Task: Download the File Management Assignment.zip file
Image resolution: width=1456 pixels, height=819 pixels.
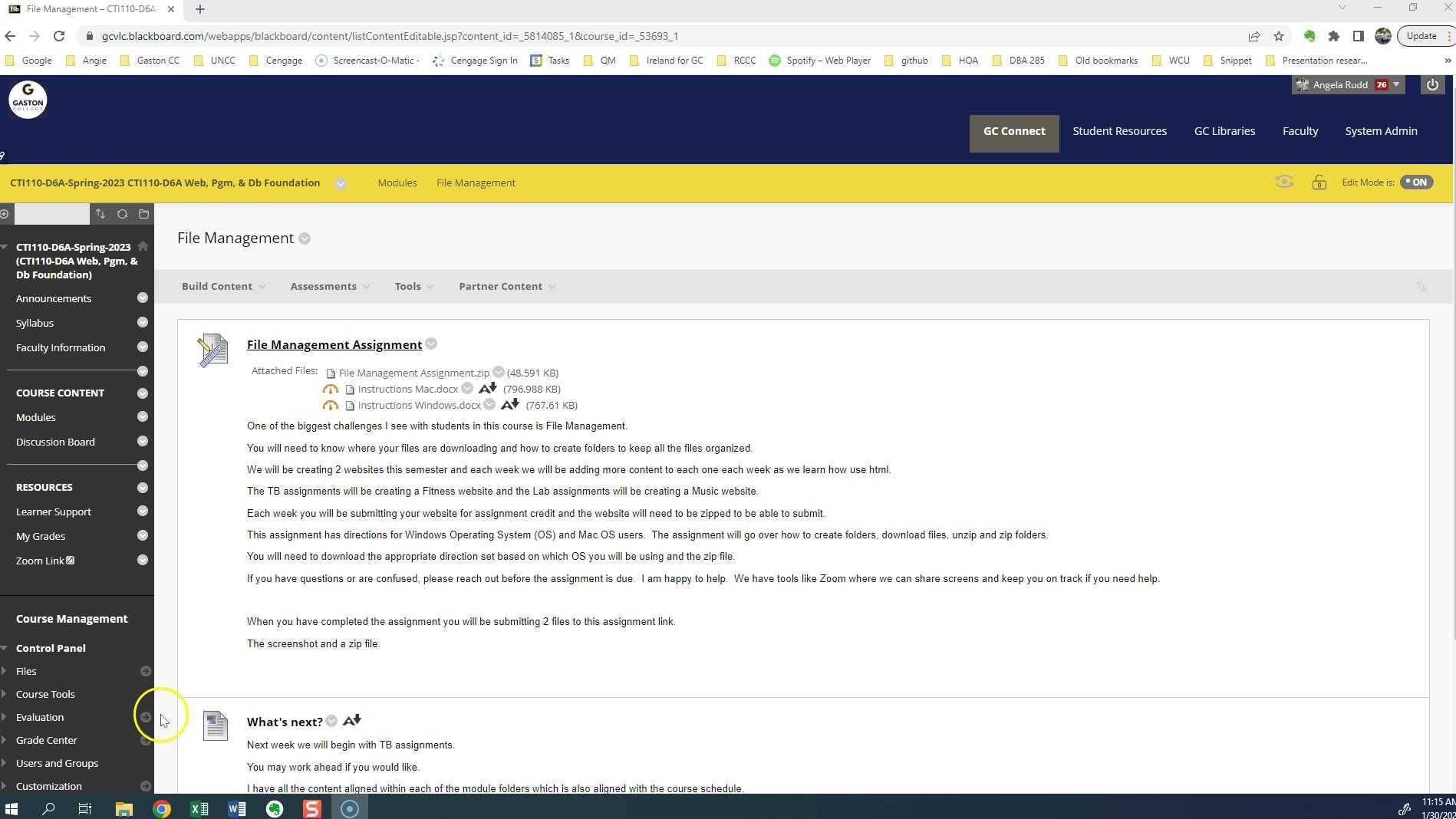Action: tap(413, 373)
